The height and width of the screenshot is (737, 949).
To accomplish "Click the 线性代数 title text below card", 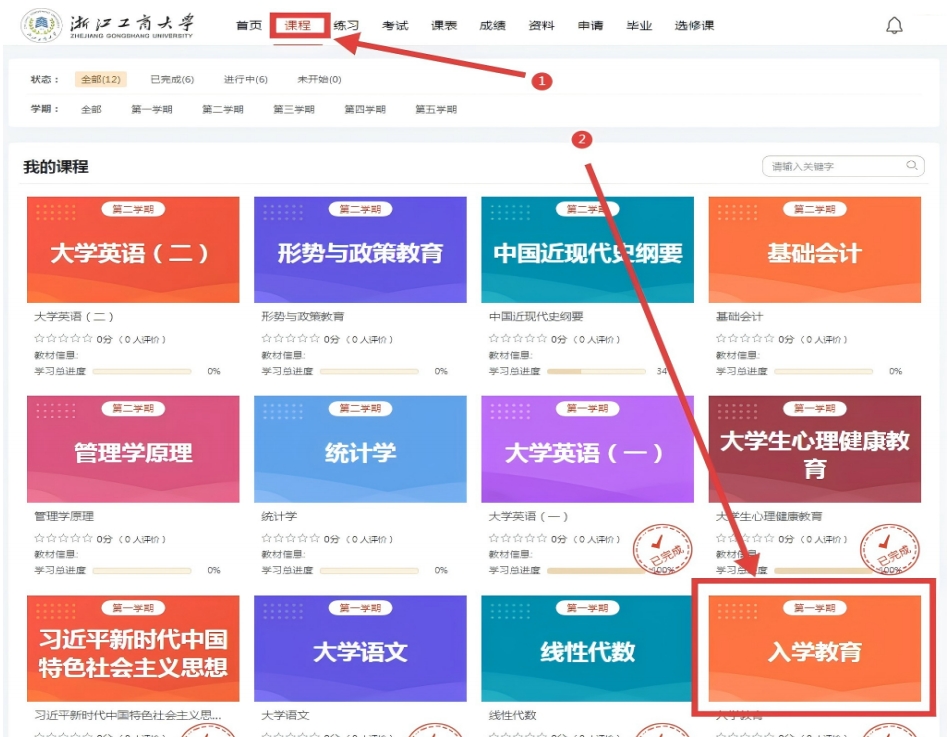I will pyautogui.click(x=512, y=715).
